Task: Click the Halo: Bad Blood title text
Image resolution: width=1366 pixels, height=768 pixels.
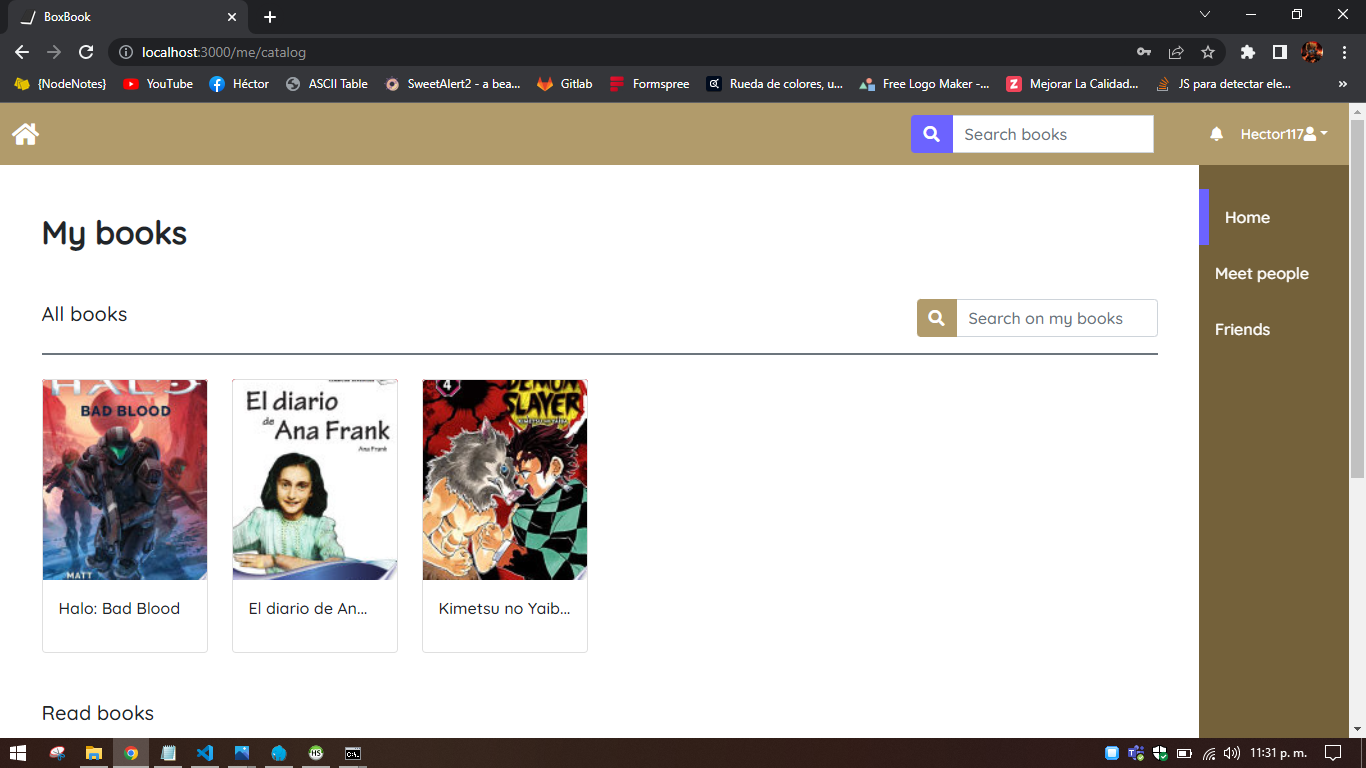Action: pyautogui.click(x=119, y=608)
